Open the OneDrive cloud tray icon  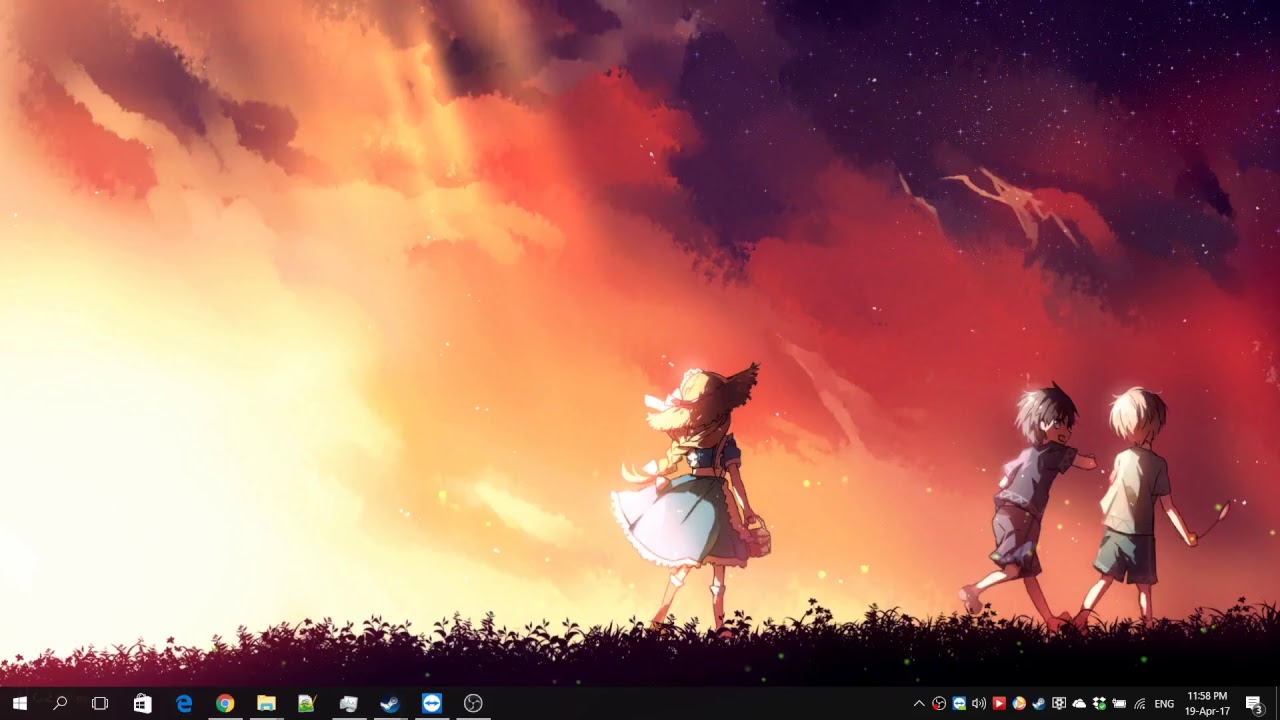[x=1079, y=704]
